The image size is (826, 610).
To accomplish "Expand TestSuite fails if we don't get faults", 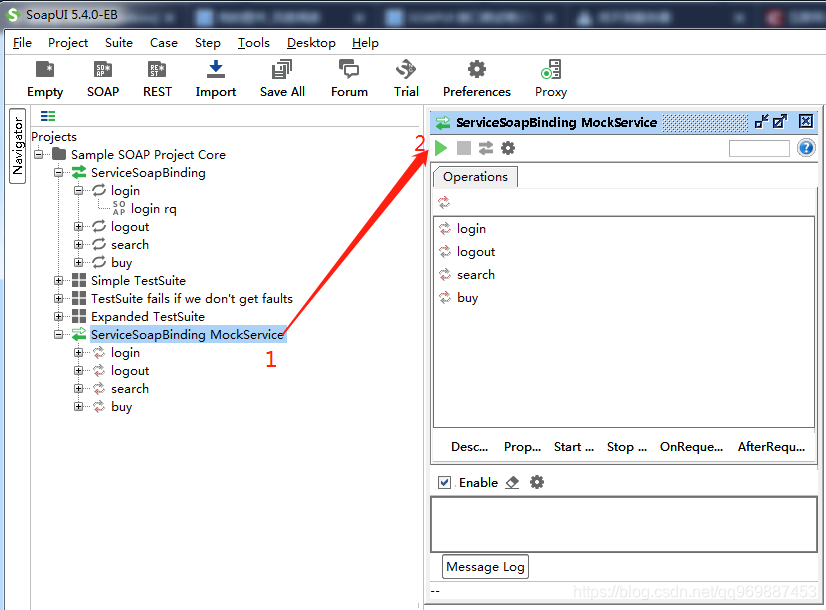I will tap(58, 298).
